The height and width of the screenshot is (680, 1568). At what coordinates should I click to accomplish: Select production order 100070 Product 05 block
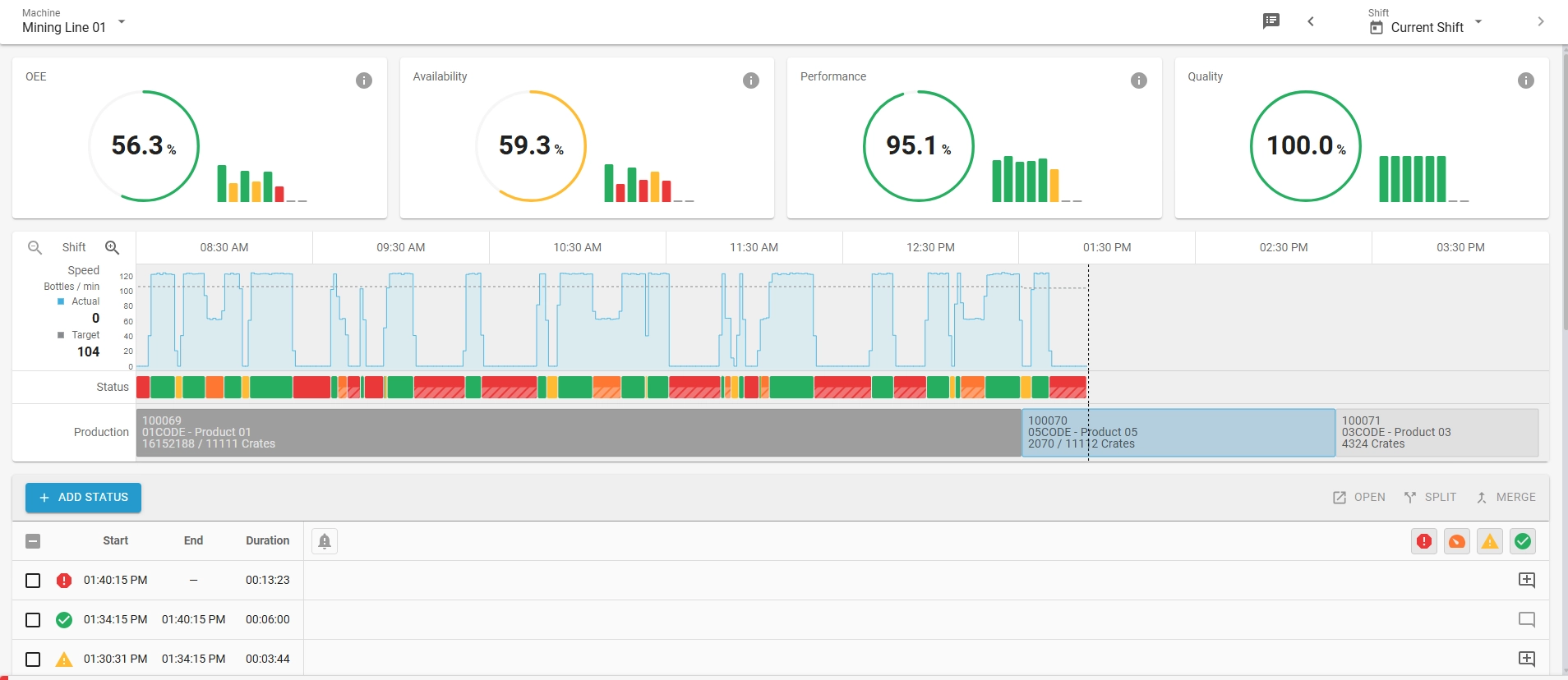click(1178, 433)
